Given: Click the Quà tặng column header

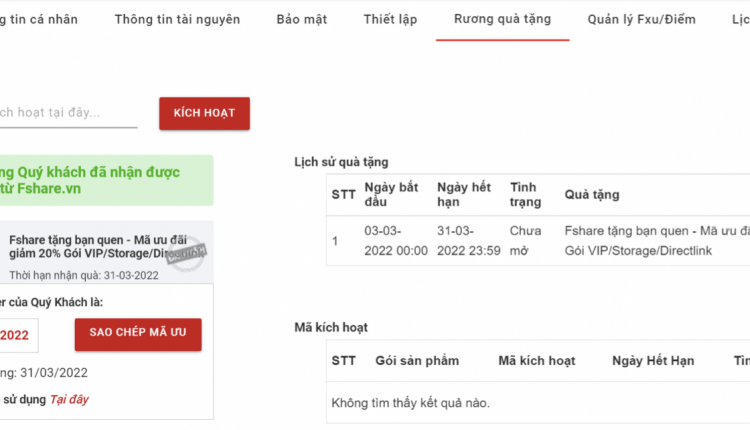Looking at the screenshot, I should coord(592,195).
